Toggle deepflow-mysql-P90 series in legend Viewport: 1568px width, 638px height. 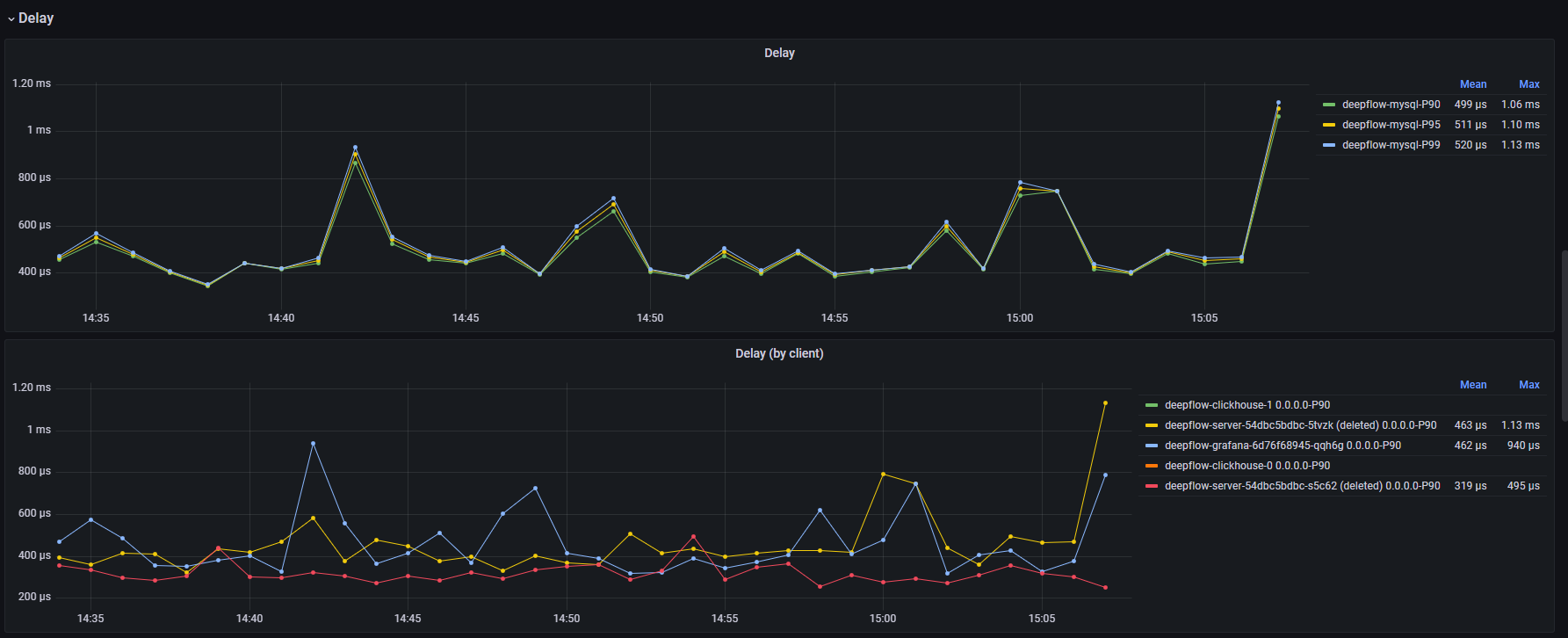[x=1391, y=105]
